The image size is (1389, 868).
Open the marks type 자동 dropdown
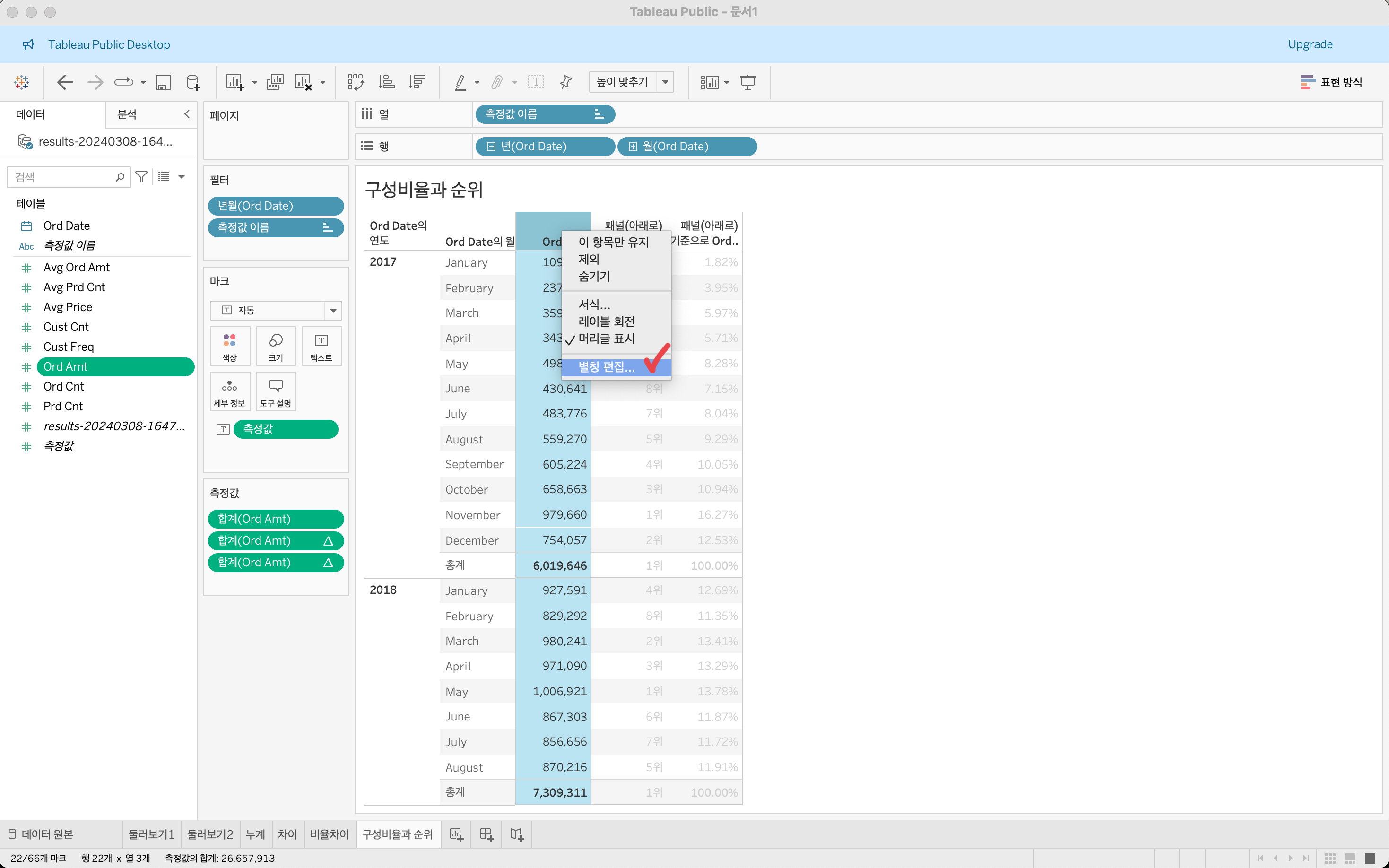click(332, 311)
